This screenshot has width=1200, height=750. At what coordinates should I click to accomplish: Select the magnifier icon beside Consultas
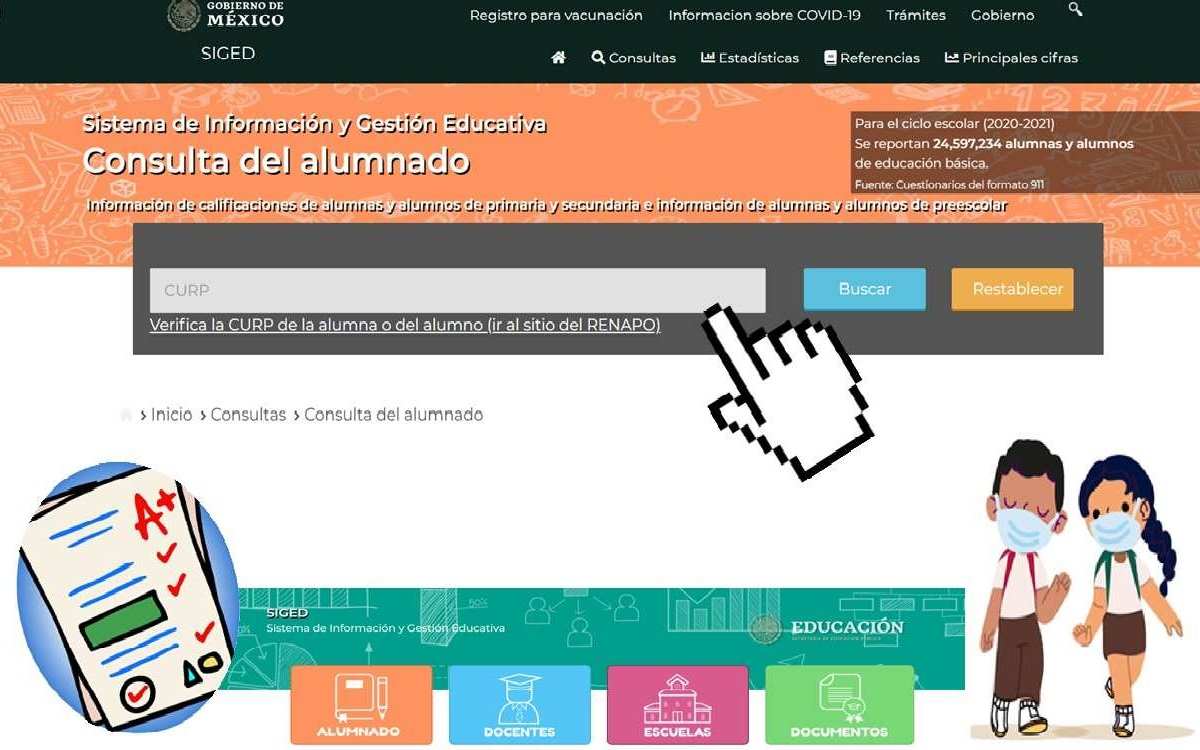597,57
